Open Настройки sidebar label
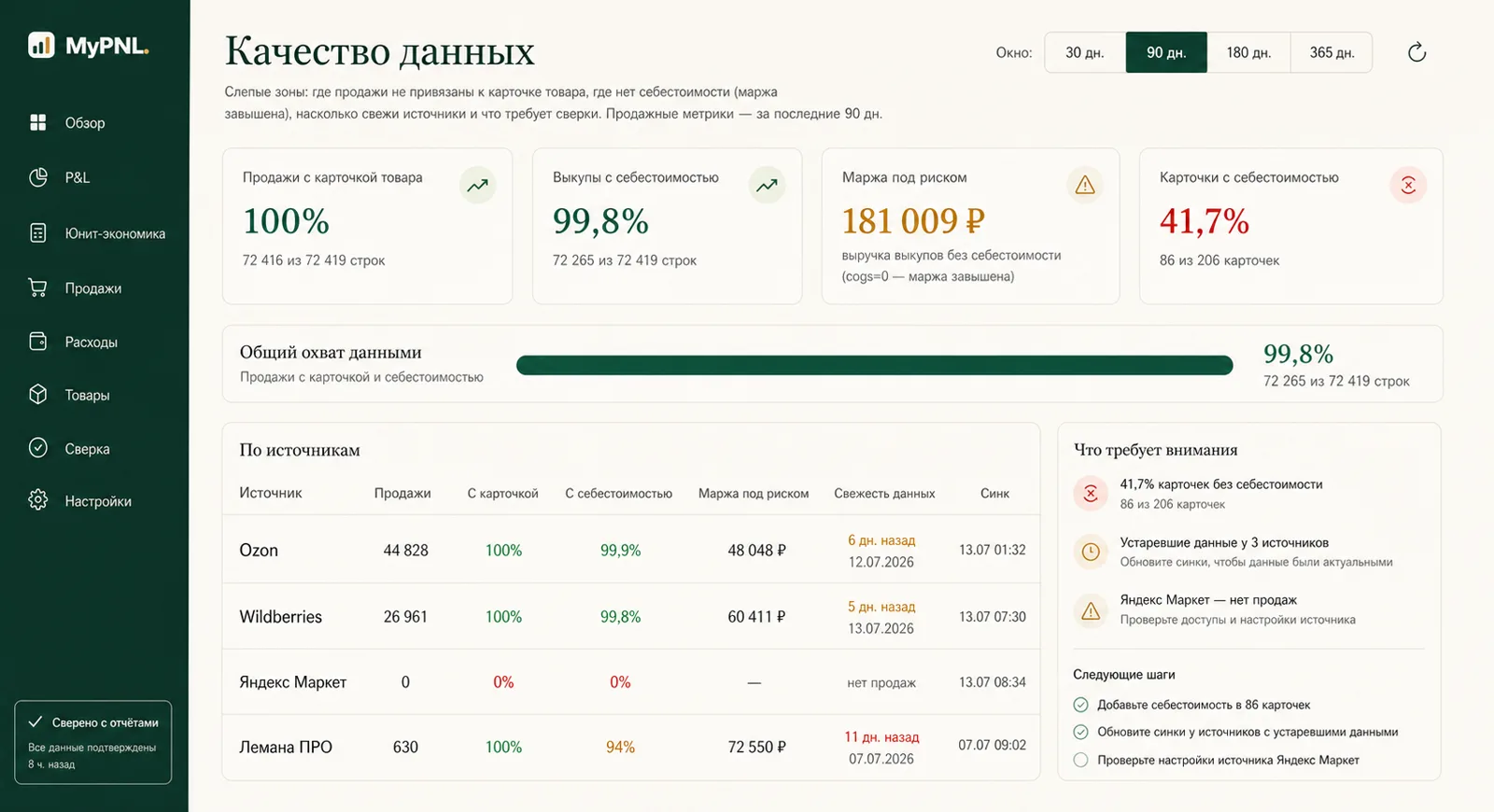Viewport: 1494px width, 812px height. [98, 500]
